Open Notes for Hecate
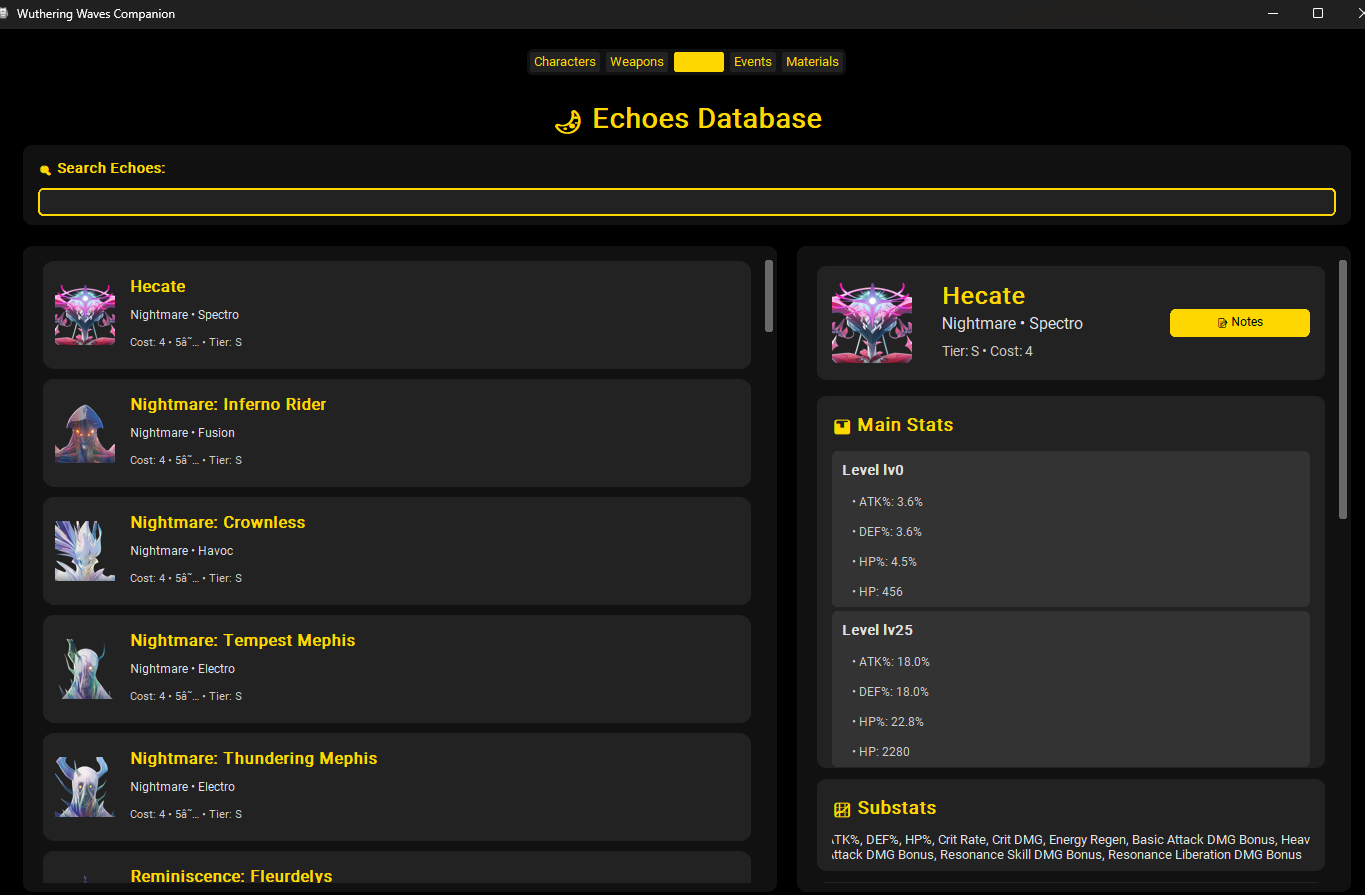1365x895 pixels. (1240, 323)
